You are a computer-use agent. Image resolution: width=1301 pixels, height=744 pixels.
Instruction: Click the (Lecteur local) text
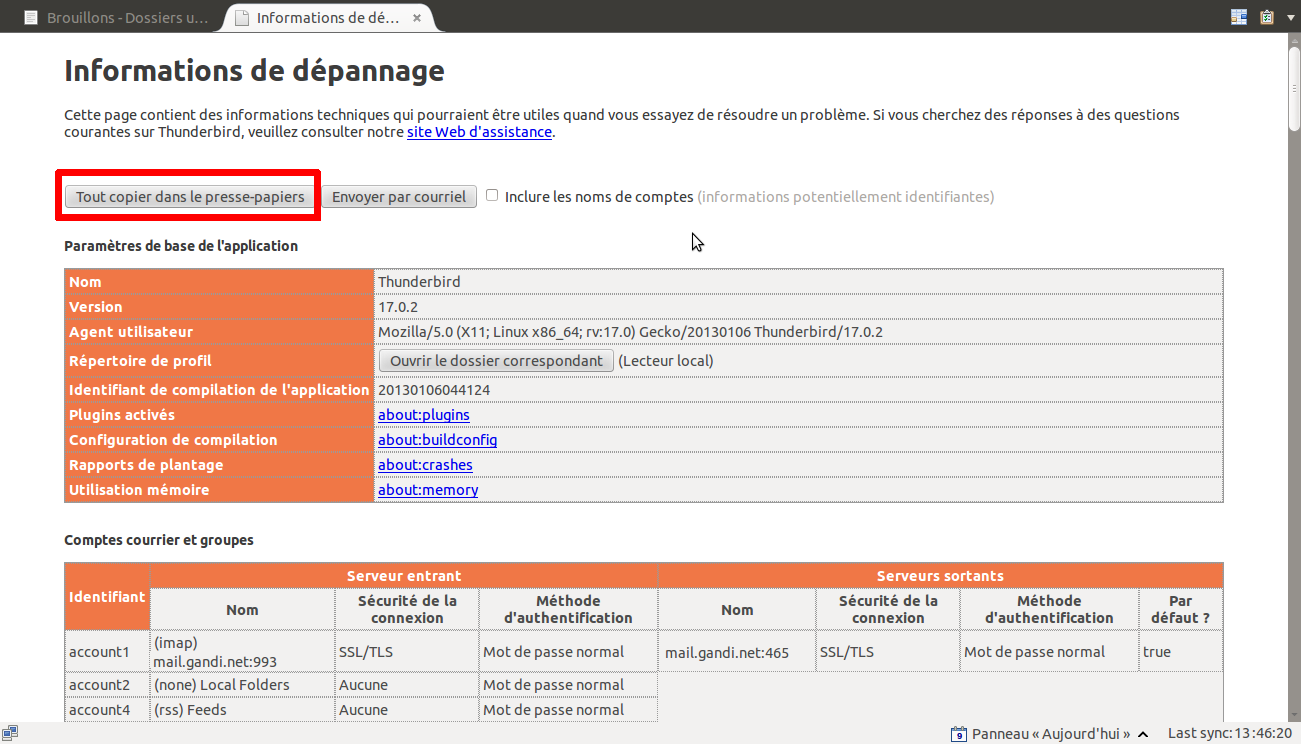(x=666, y=360)
